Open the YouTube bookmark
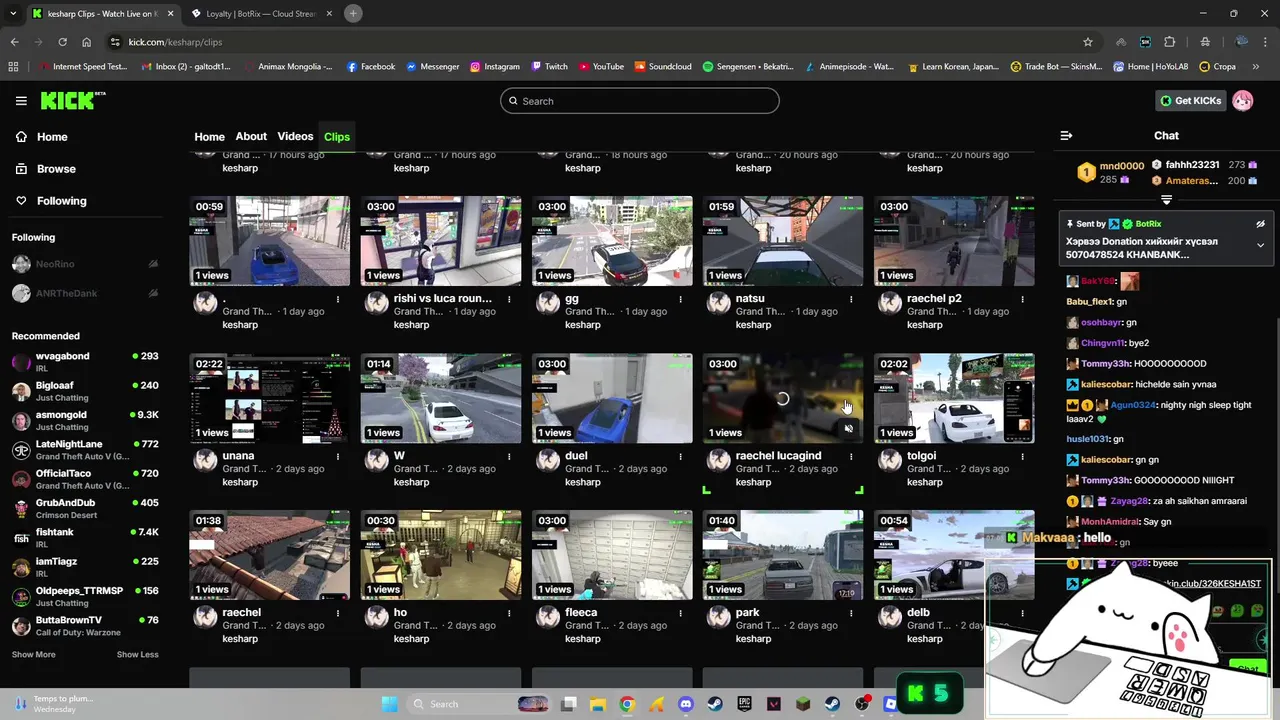Image resolution: width=1280 pixels, height=720 pixels. [601, 67]
